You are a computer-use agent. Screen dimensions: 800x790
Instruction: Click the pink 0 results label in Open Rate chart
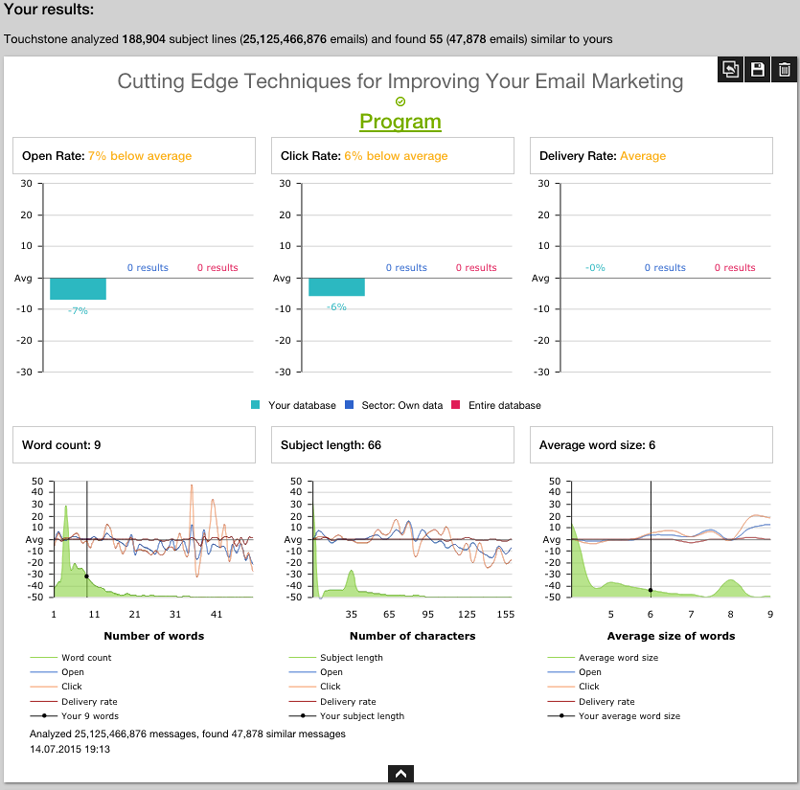coord(217,267)
